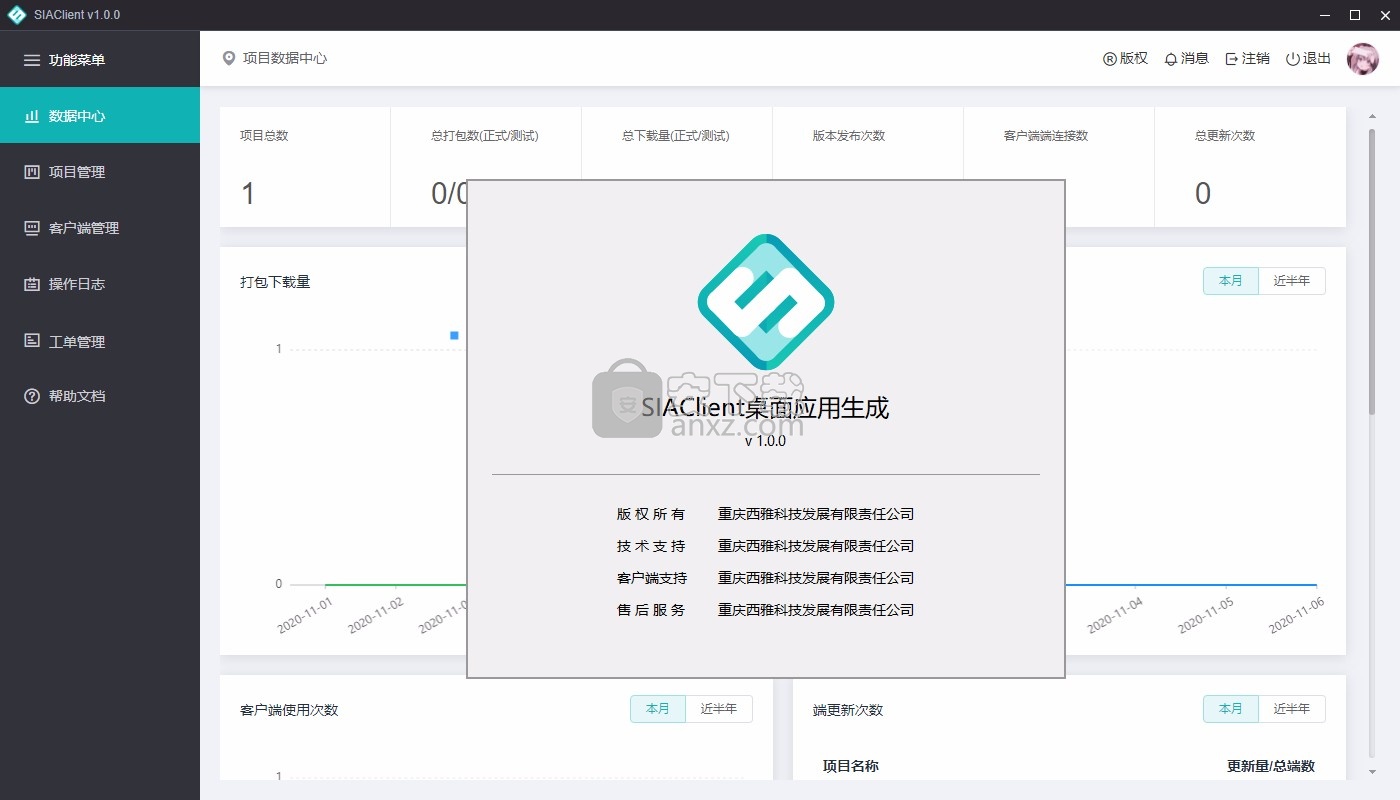The image size is (1400, 800).
Task: Close the SIAClient window
Action: tap(1383, 15)
